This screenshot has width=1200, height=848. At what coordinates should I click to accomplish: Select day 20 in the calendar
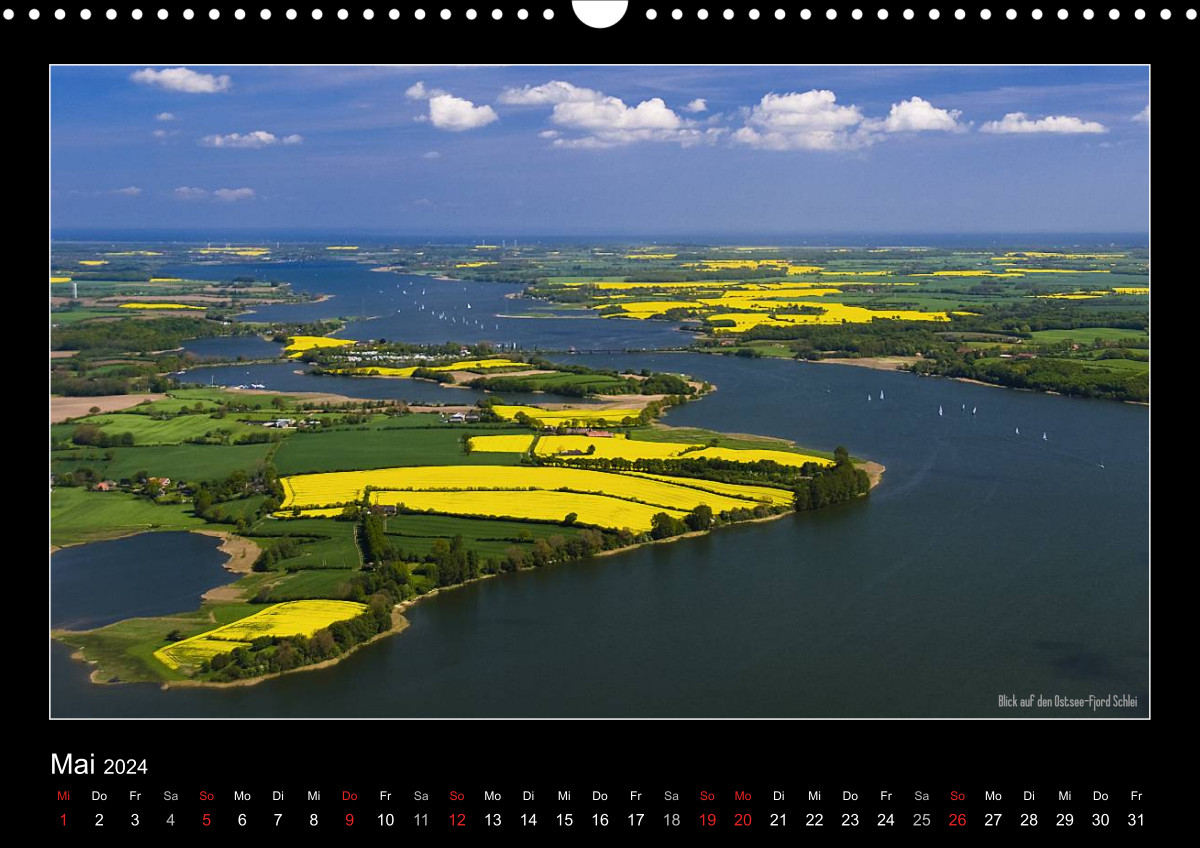point(743,820)
